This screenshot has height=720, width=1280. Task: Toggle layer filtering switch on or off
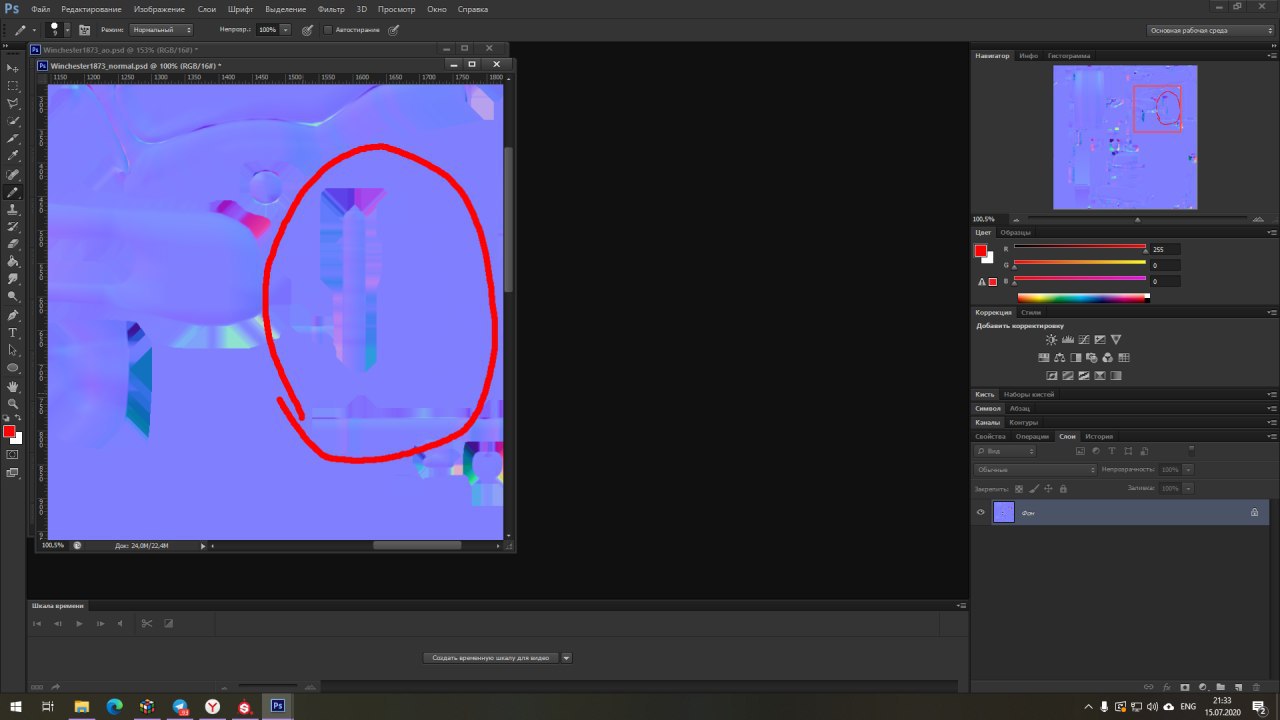pos(1191,451)
